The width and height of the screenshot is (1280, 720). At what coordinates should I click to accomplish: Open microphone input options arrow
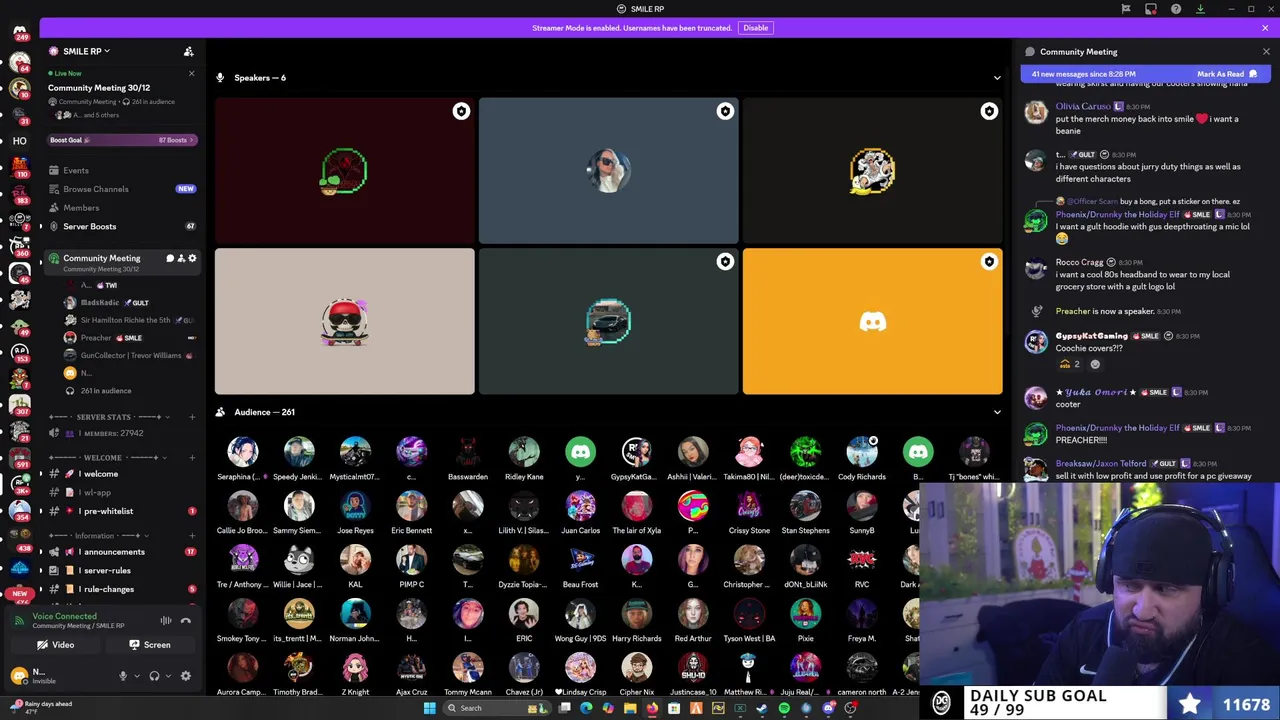coord(136,676)
